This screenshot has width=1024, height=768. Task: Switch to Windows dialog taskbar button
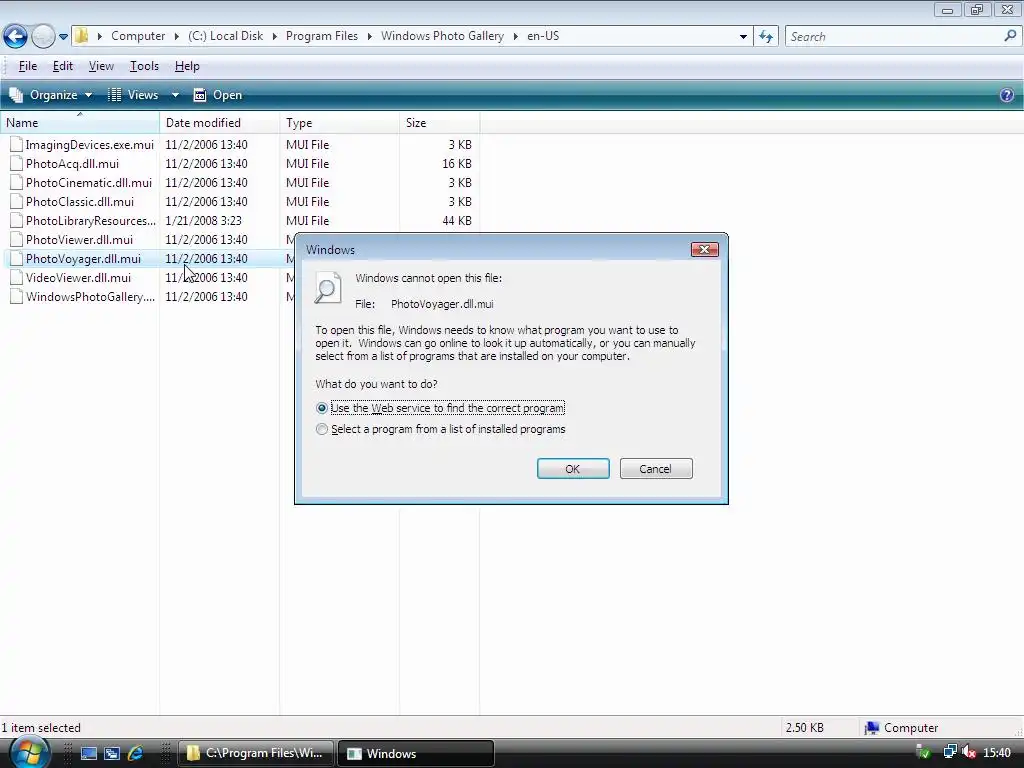415,753
